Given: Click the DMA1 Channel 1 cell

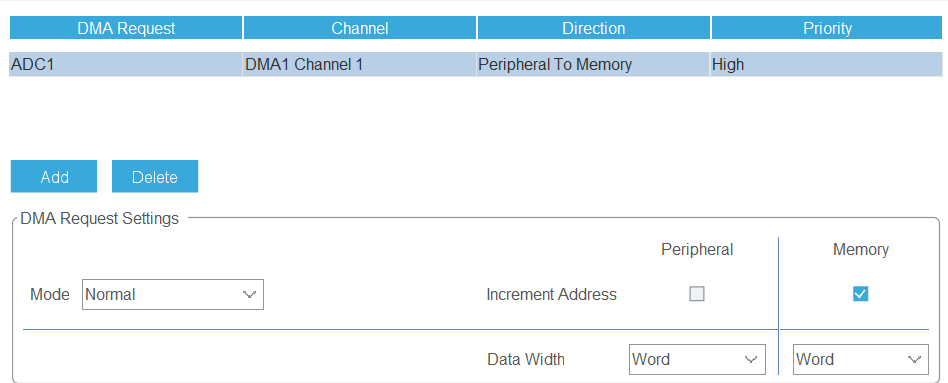Looking at the screenshot, I should (360, 64).
